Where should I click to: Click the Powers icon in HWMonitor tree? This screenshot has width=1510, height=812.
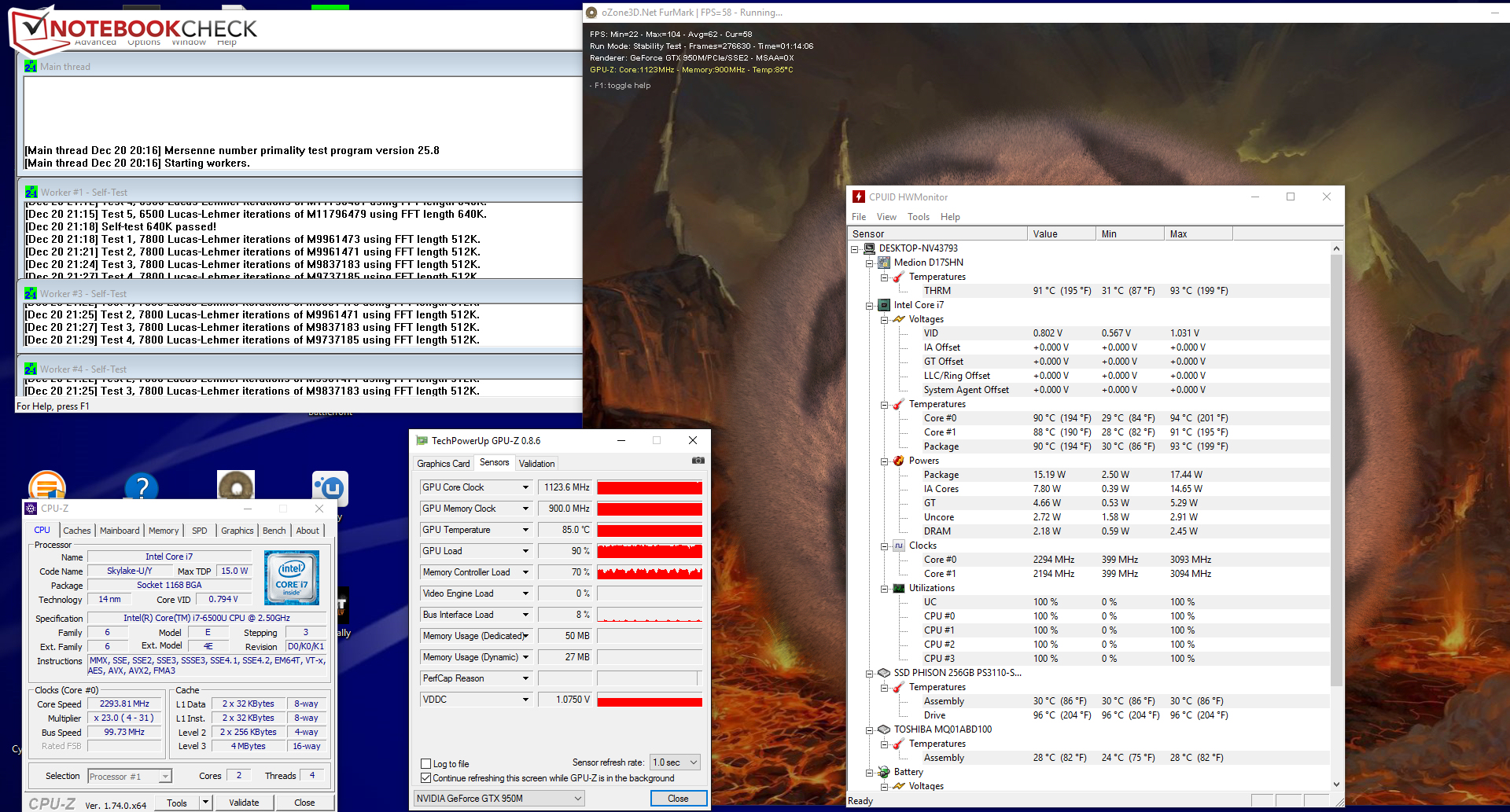pos(899,461)
